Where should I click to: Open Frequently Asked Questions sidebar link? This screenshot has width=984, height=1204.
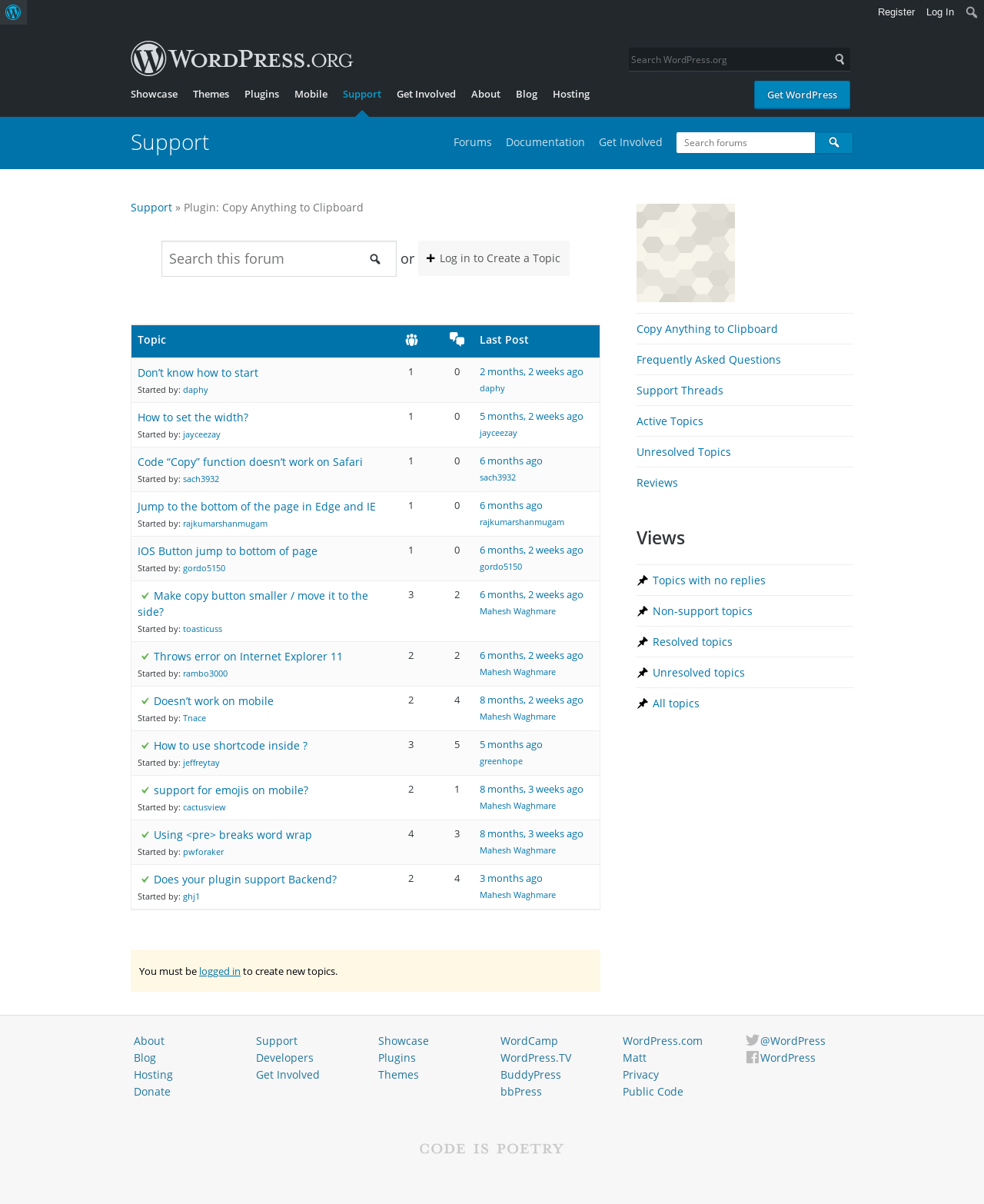tap(708, 360)
